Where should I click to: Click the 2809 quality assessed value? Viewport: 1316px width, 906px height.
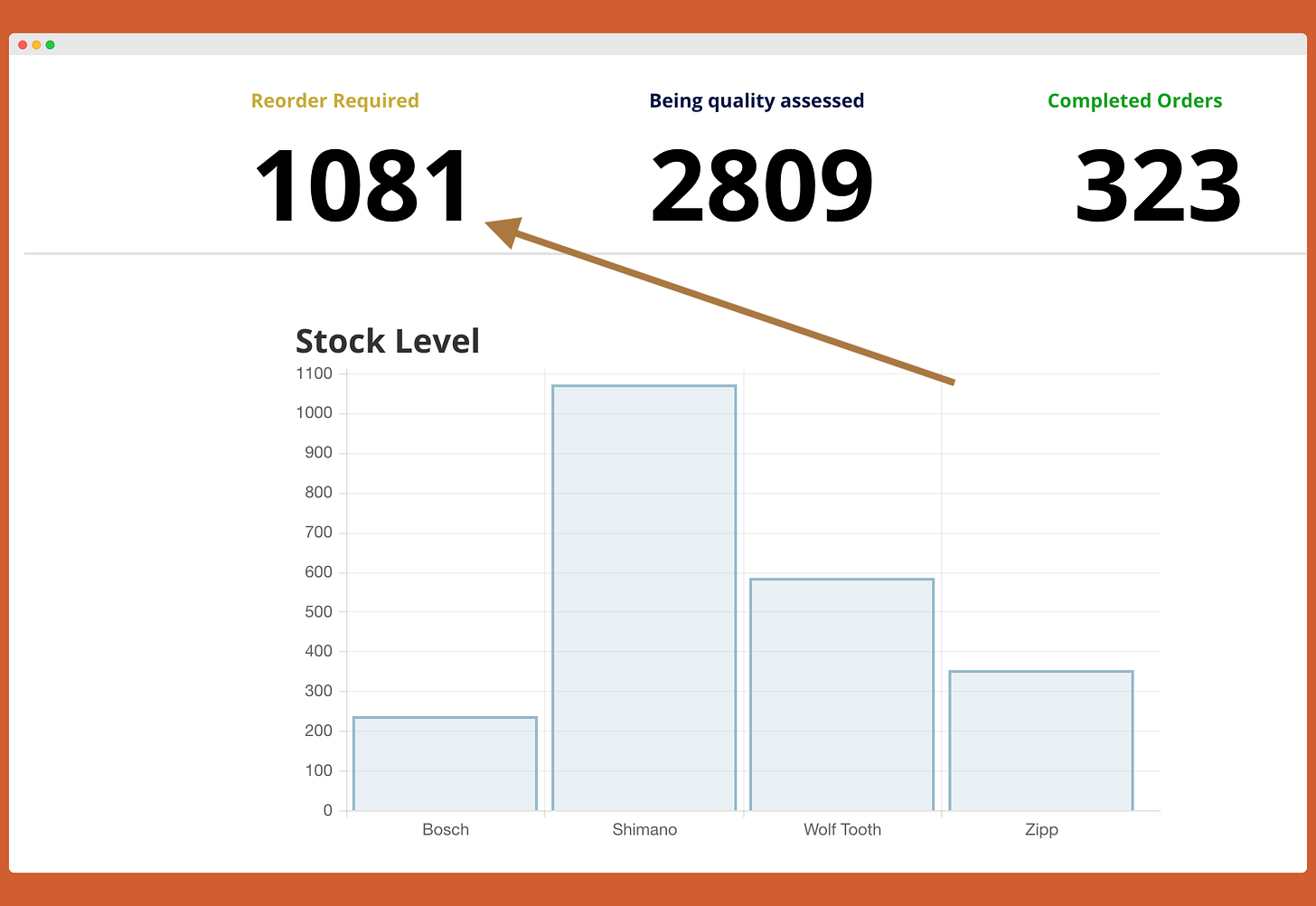[x=762, y=185]
